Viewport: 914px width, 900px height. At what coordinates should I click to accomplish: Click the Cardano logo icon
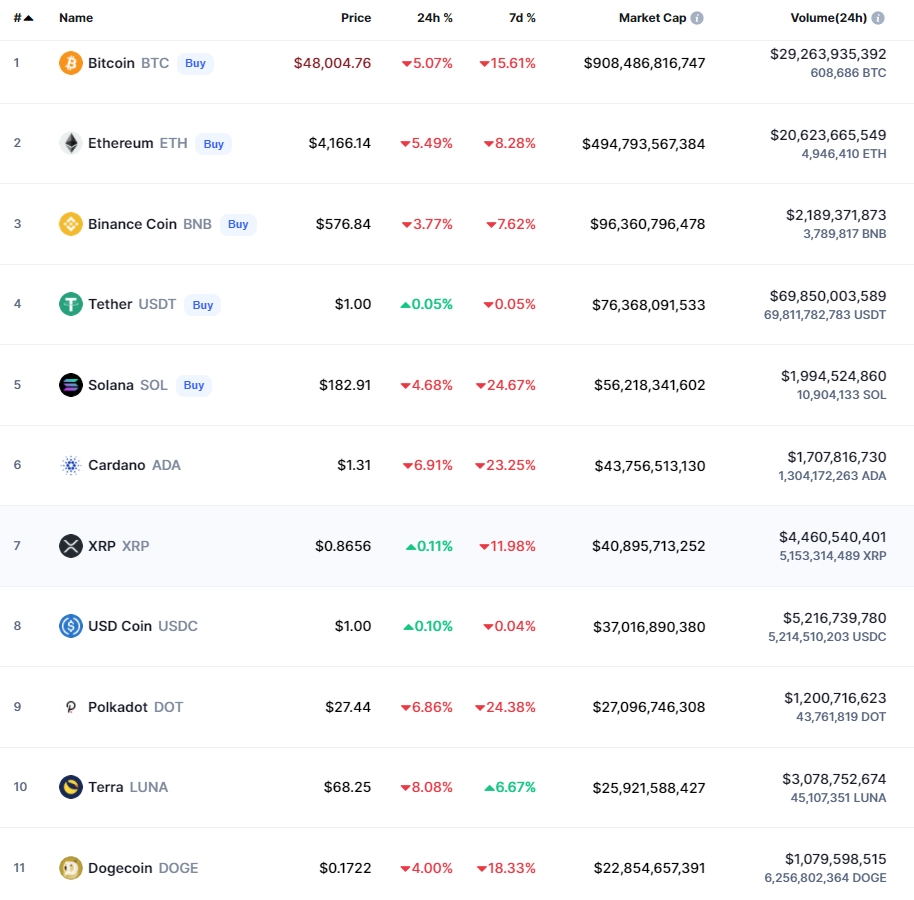(x=70, y=465)
